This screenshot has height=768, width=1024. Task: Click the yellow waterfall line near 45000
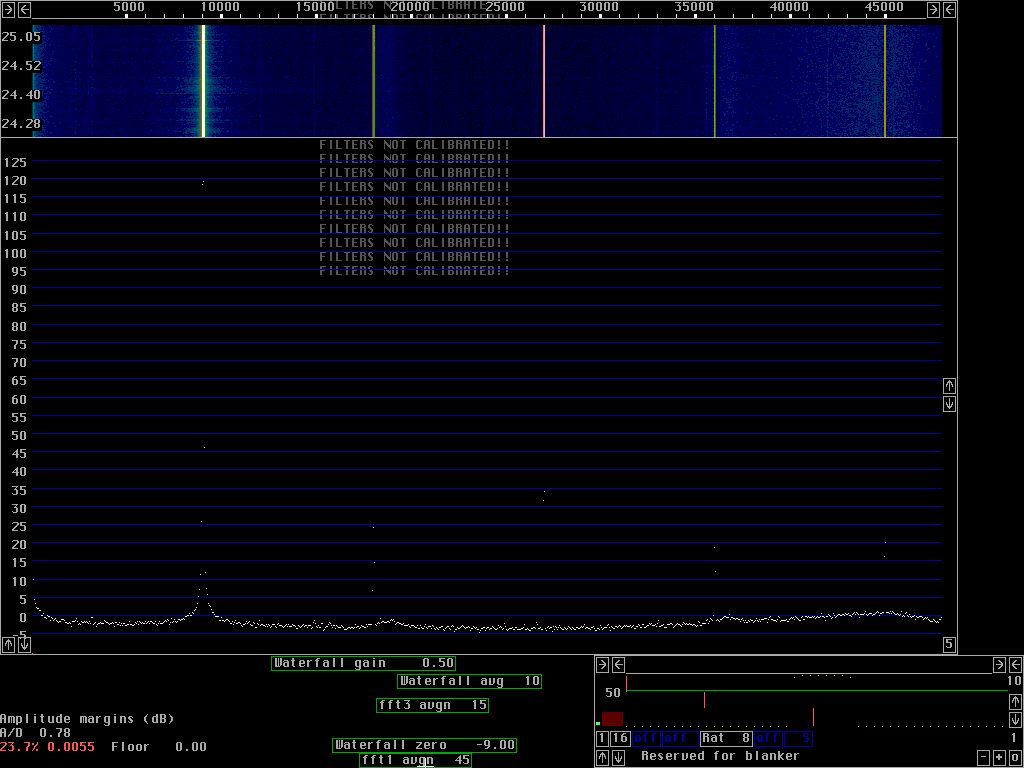885,81
